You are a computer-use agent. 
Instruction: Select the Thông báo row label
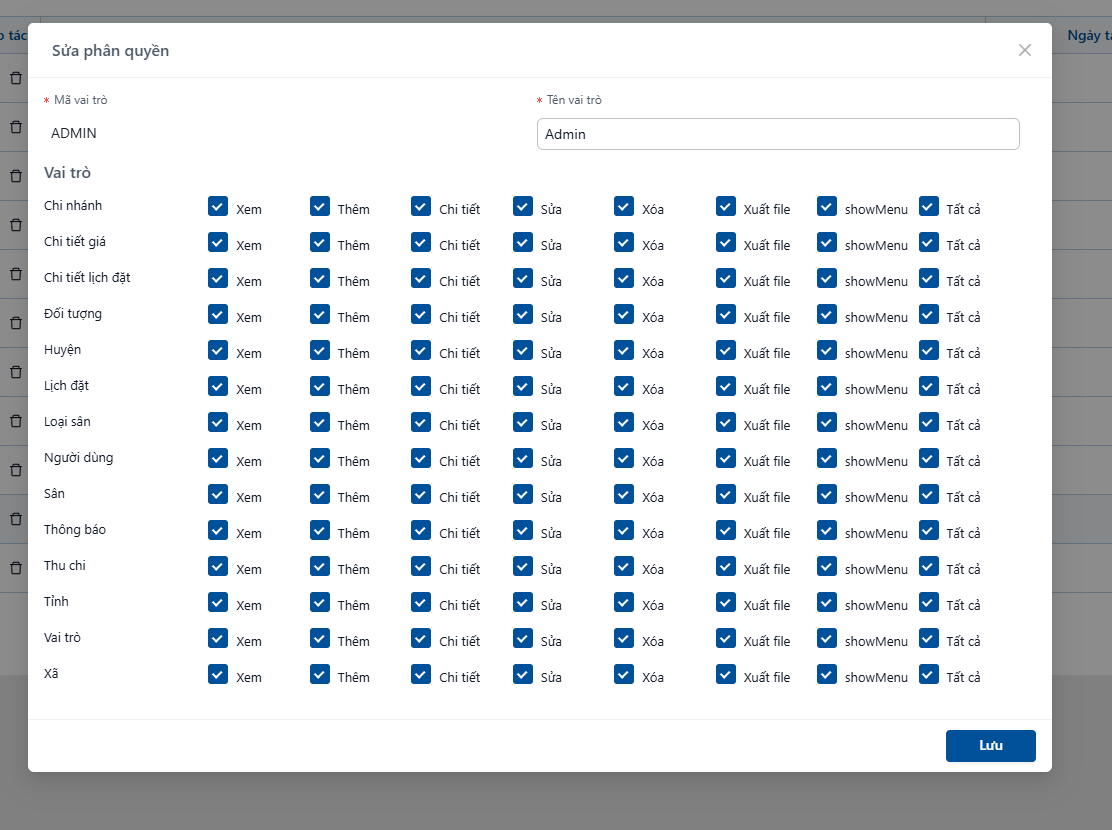click(x=74, y=530)
